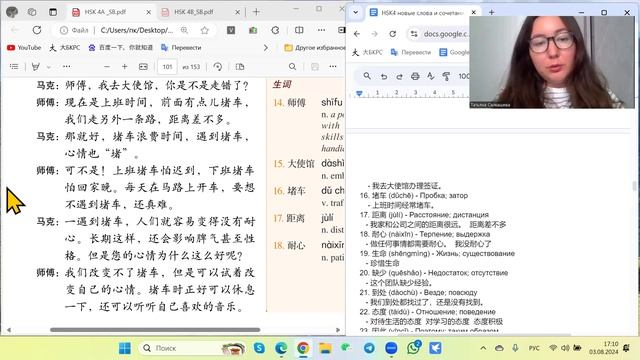The image size is (640, 360).
Task: Open Edge split screen icon
Action: [x=299, y=30]
